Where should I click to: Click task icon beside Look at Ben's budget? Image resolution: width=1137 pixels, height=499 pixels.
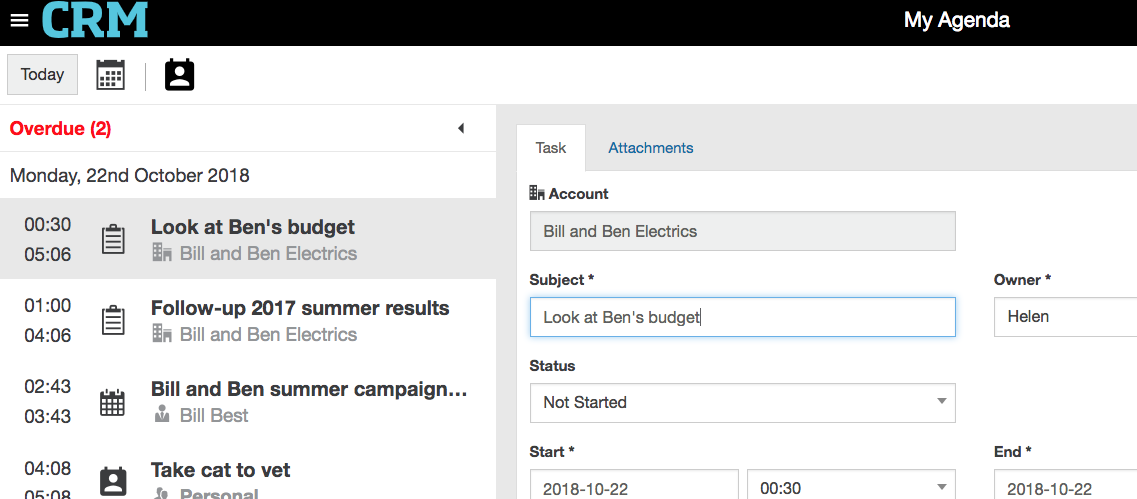click(x=114, y=240)
